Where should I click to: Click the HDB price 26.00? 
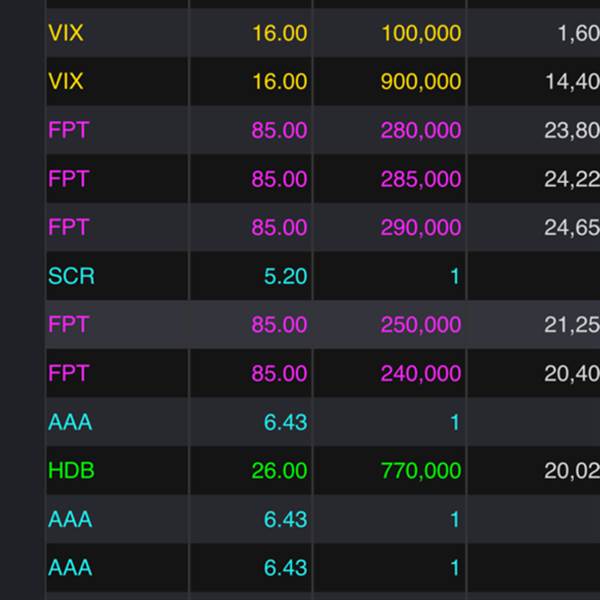pyautogui.click(x=279, y=470)
